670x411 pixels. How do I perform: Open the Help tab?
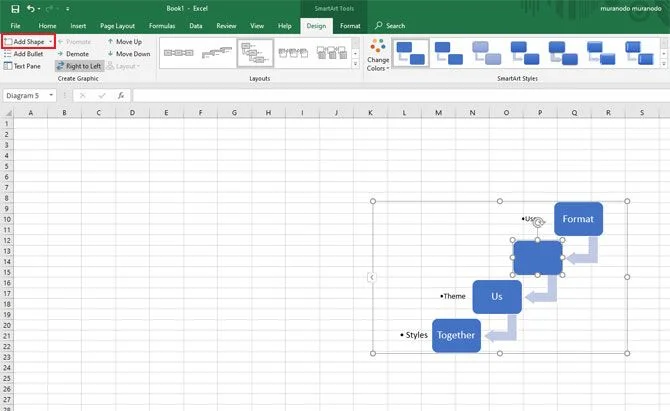tap(285, 26)
